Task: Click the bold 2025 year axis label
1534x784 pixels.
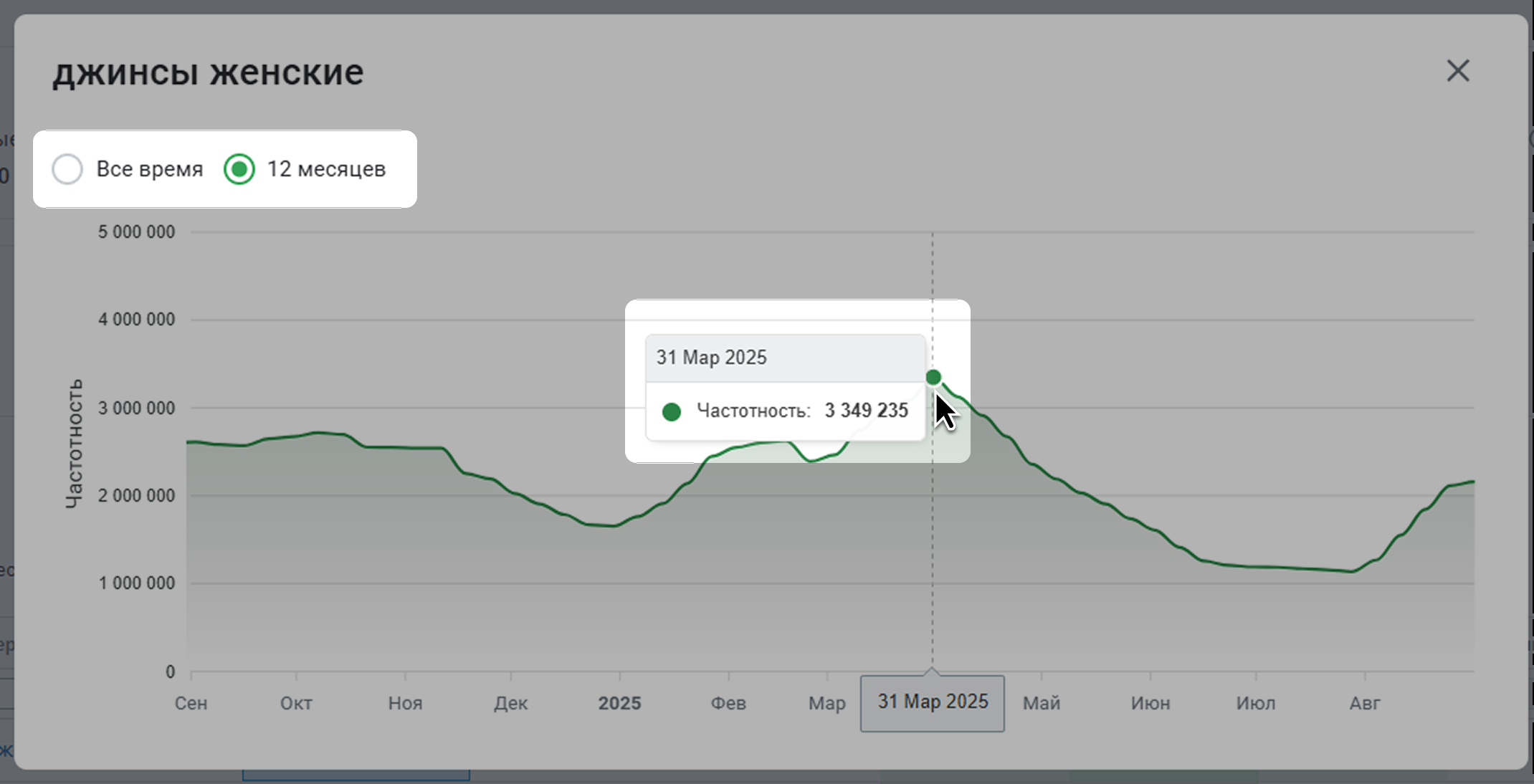Action: (619, 703)
